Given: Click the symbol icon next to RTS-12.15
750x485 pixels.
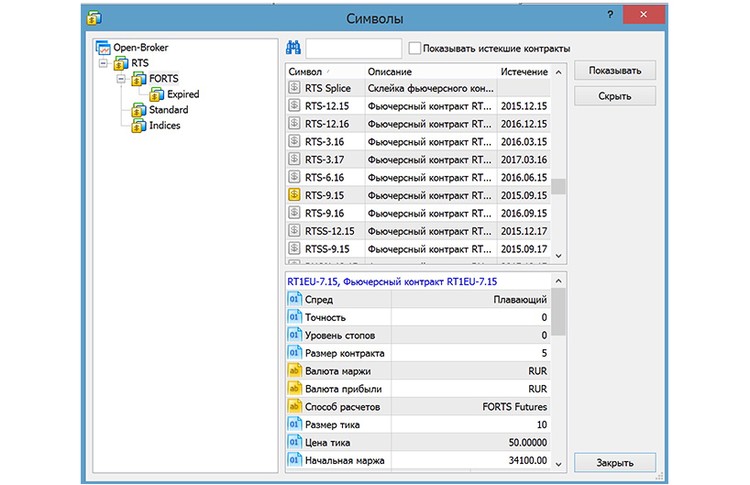Looking at the screenshot, I should click(x=294, y=105).
